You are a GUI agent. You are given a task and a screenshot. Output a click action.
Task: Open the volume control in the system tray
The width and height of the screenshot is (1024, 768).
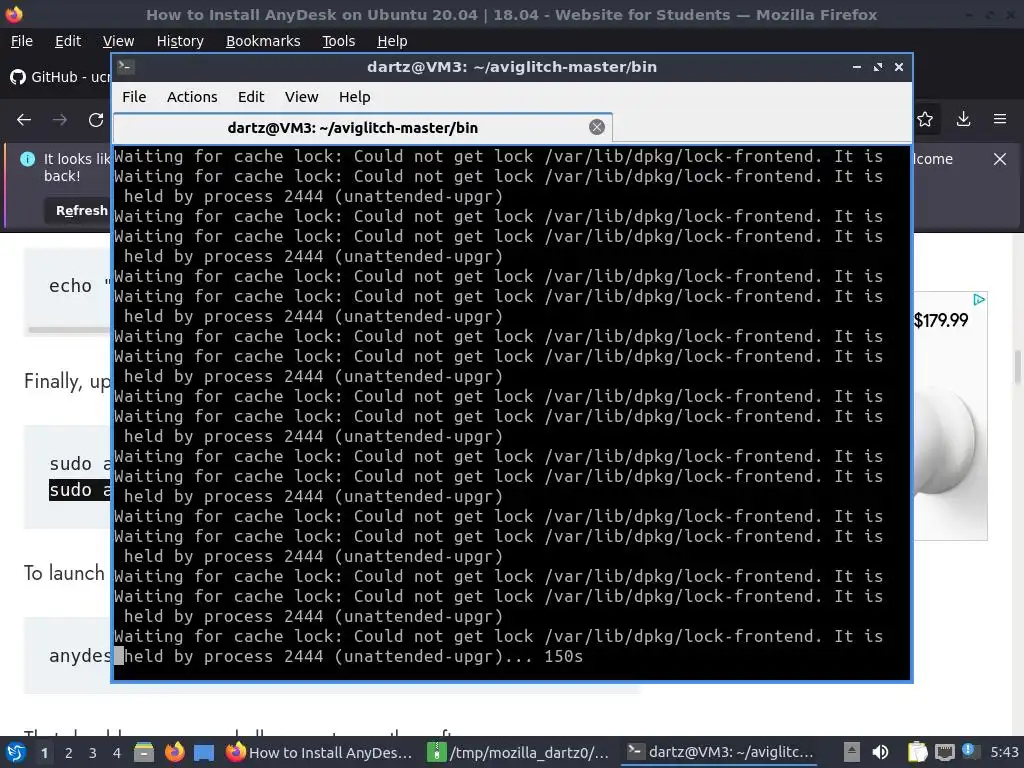880,752
